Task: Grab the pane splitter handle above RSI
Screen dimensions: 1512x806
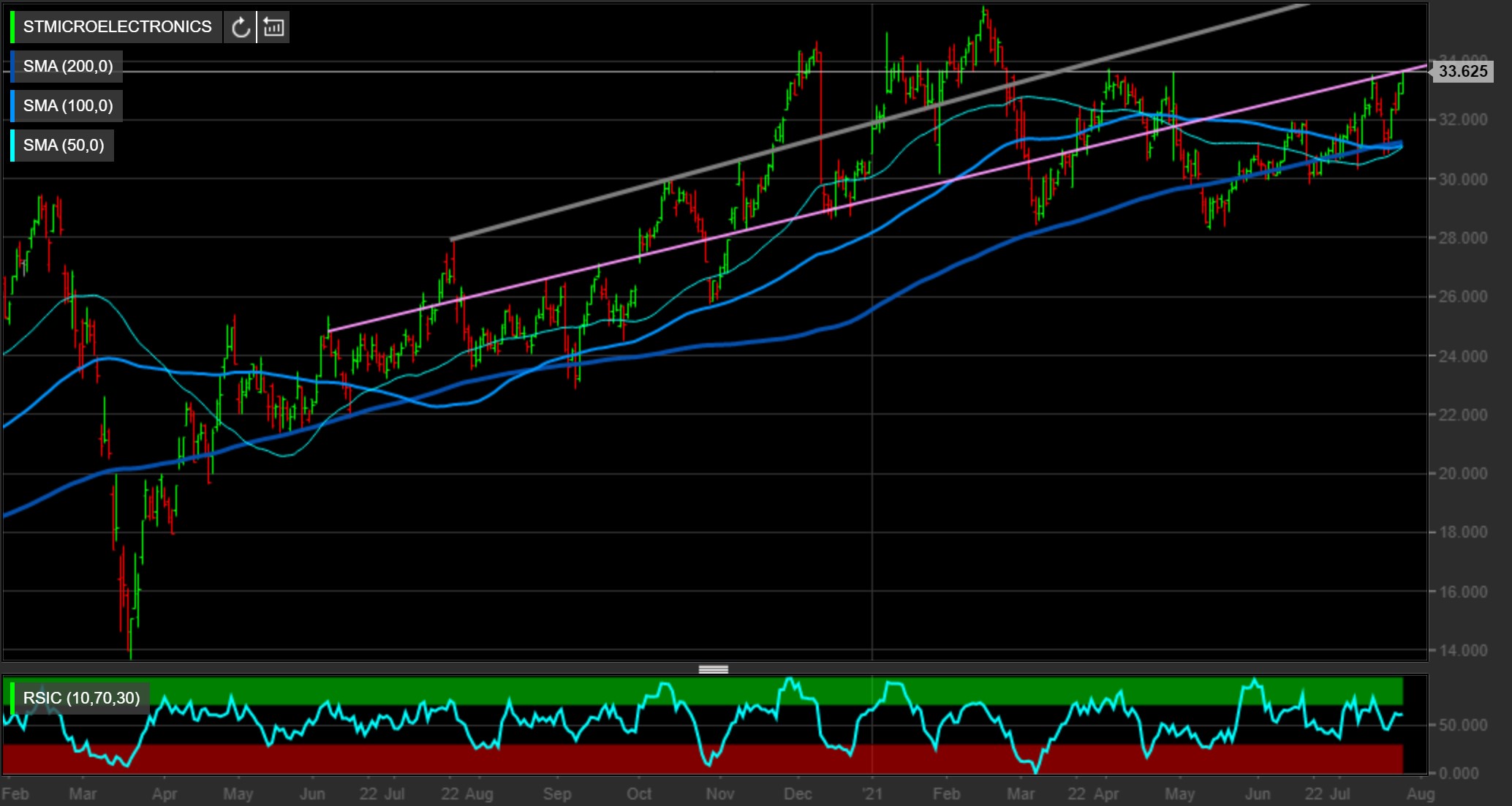Action: tap(714, 669)
